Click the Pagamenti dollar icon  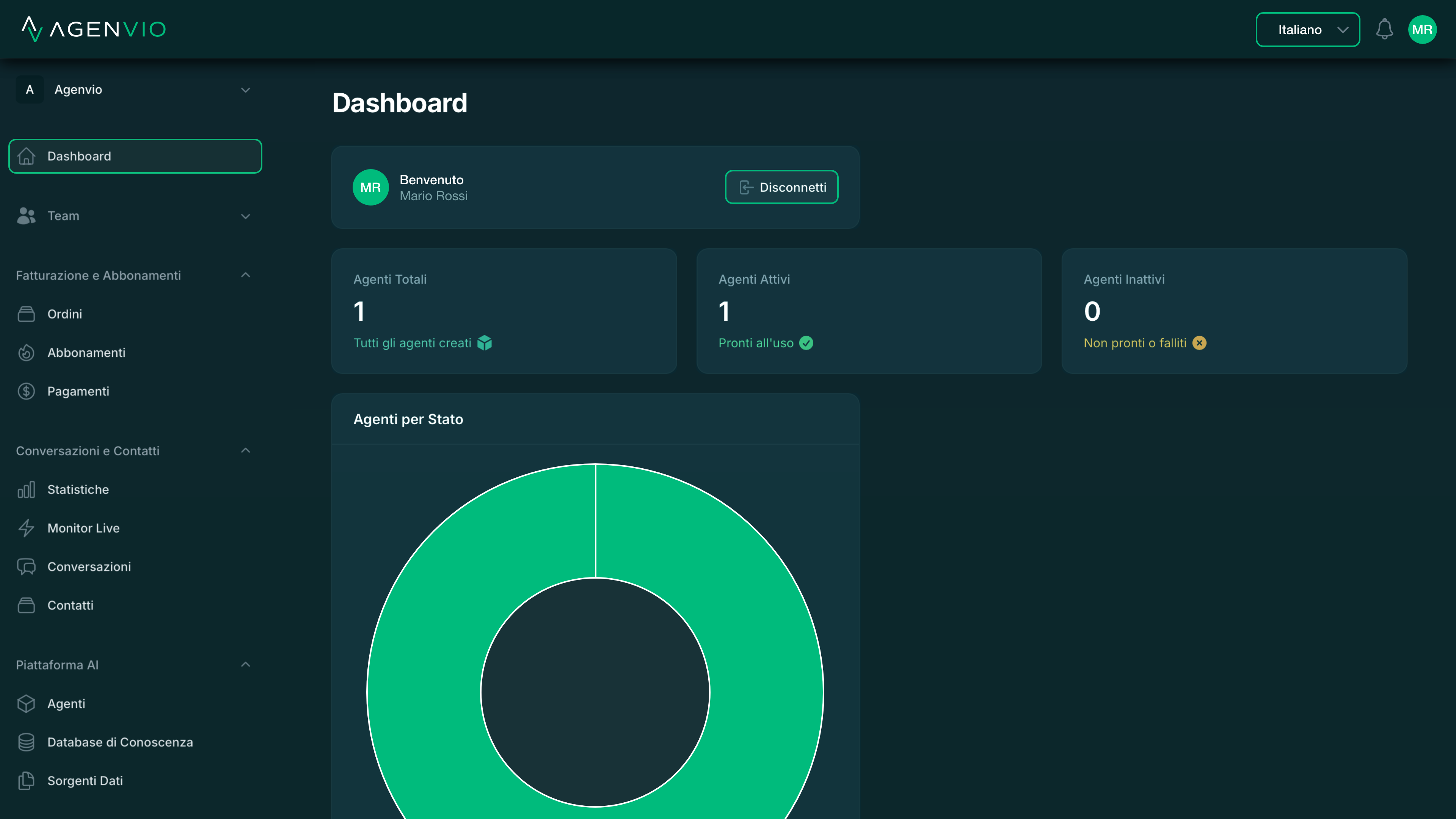[x=27, y=391]
